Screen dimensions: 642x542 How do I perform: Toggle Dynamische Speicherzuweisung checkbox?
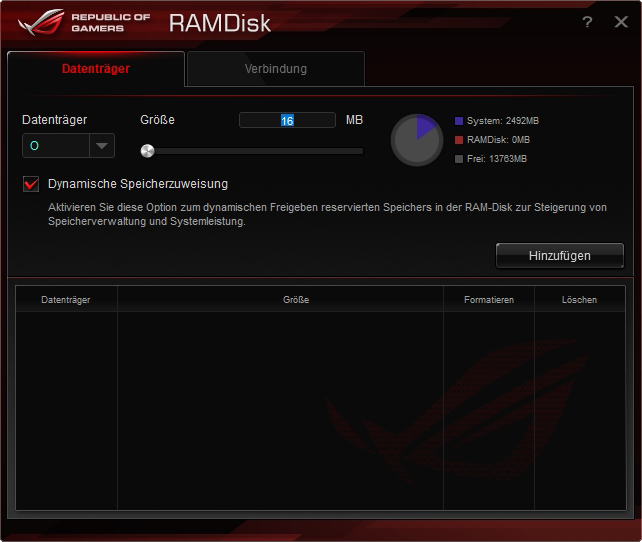point(31,184)
